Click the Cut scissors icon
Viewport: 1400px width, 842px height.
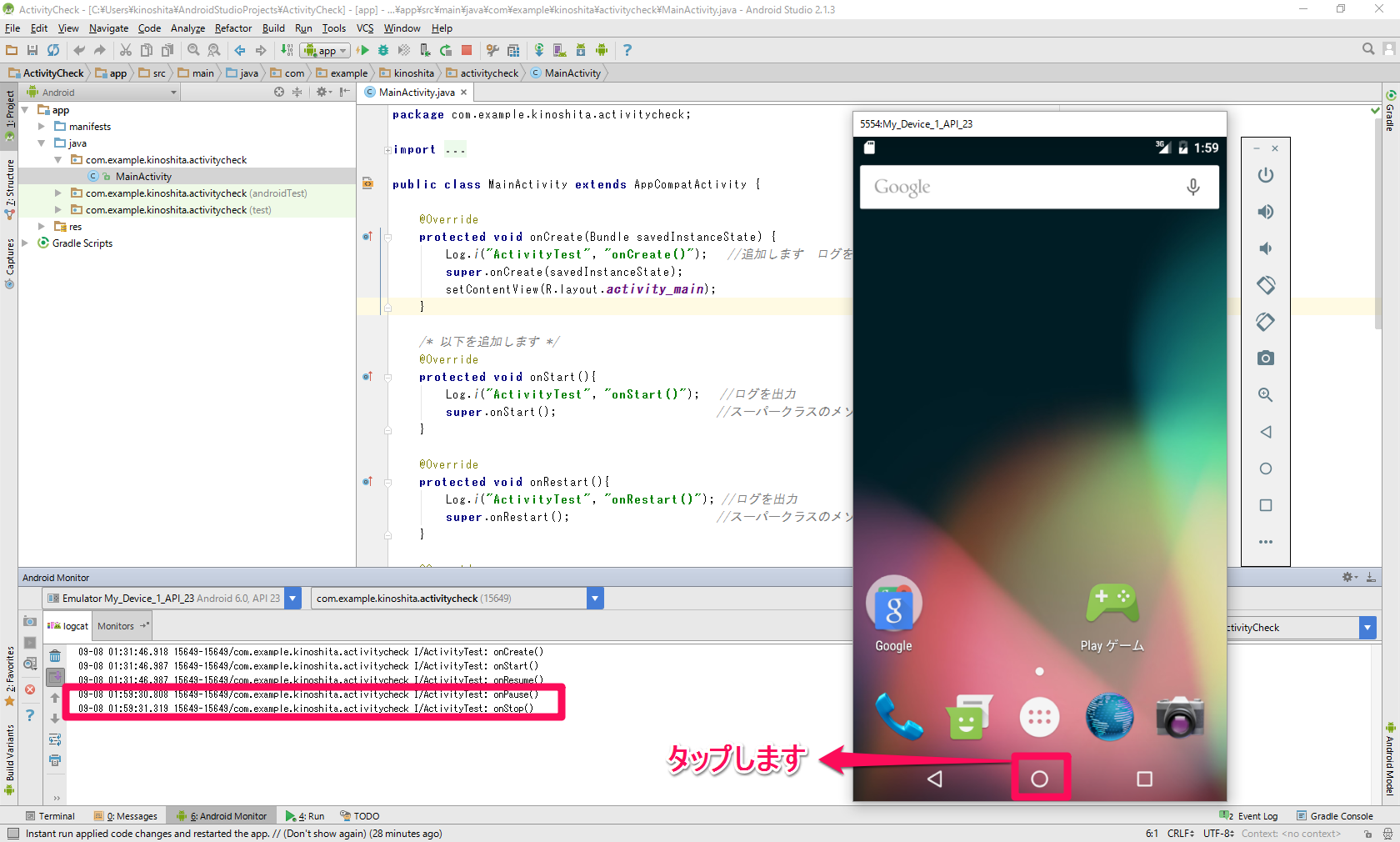pyautogui.click(x=126, y=50)
